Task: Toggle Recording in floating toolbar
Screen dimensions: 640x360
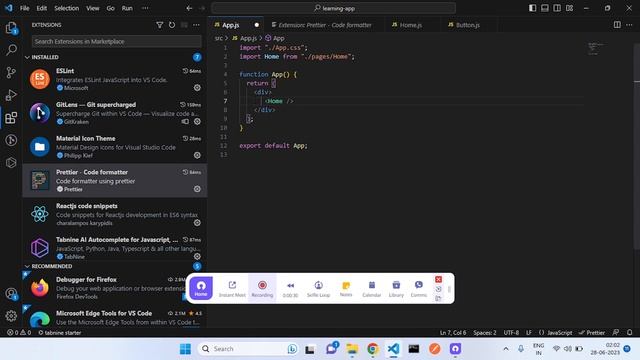Action: pos(262,289)
